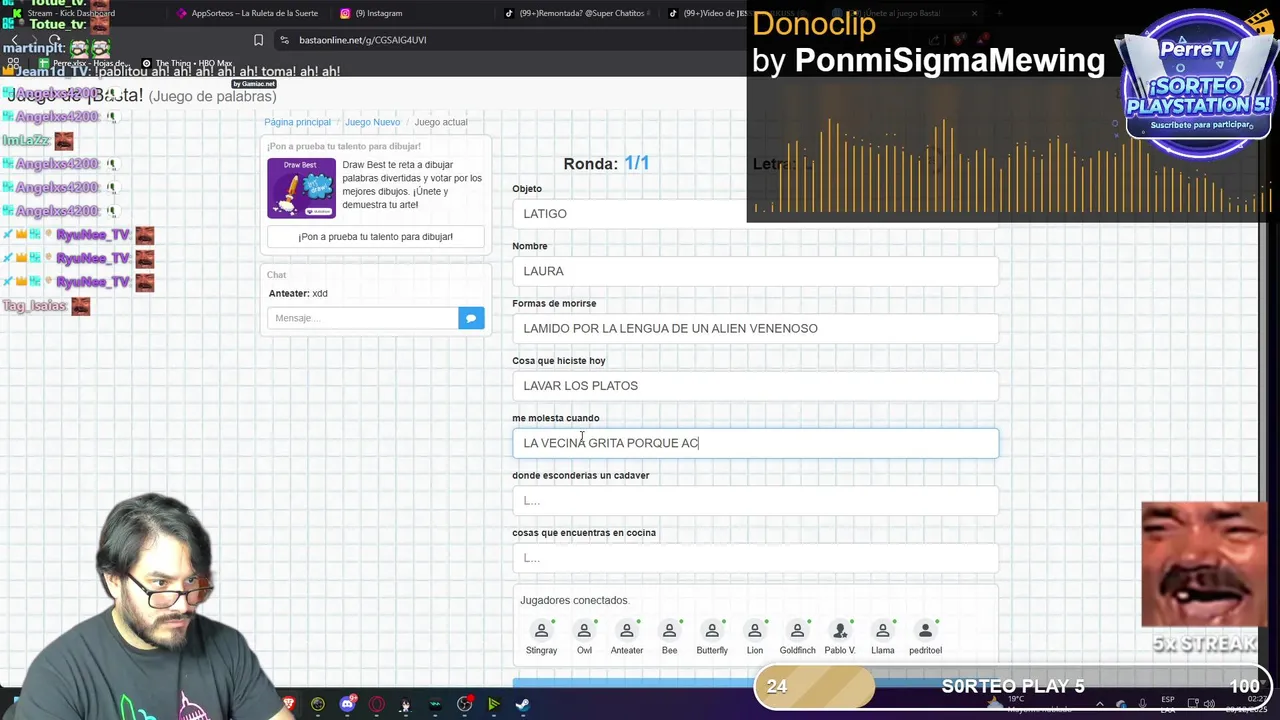Click the 'Anteater: xdd' chat message

tap(298, 293)
